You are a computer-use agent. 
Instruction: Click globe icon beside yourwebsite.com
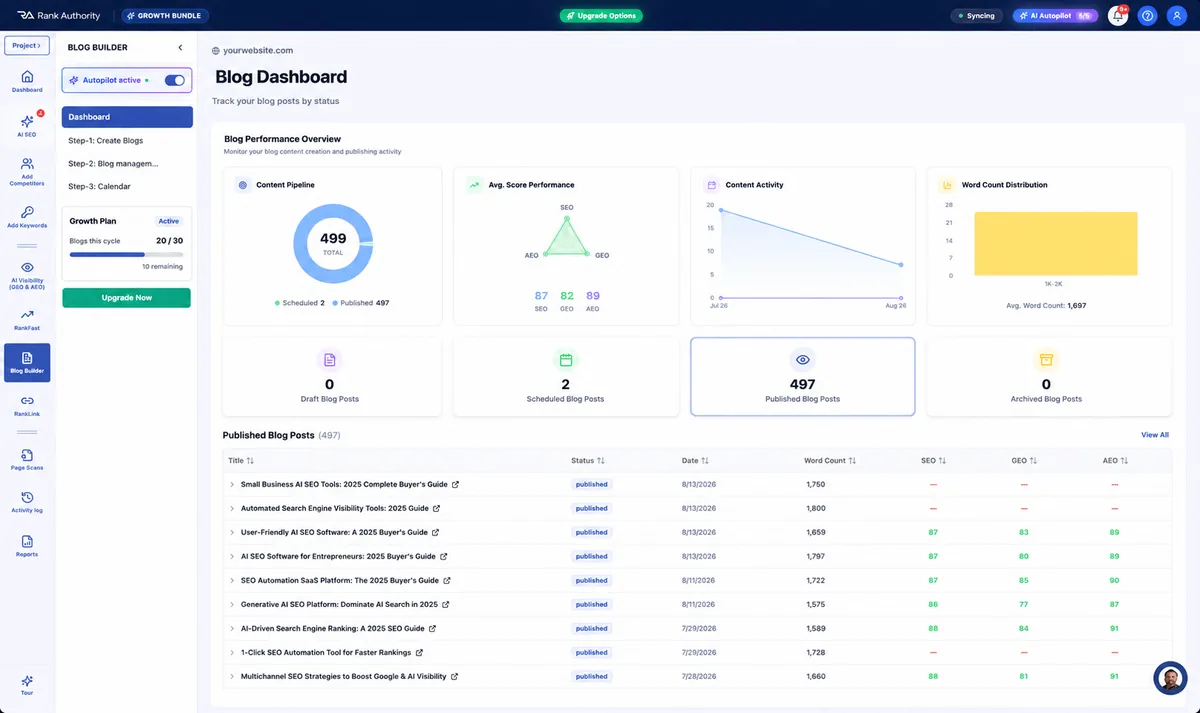[x=216, y=50]
